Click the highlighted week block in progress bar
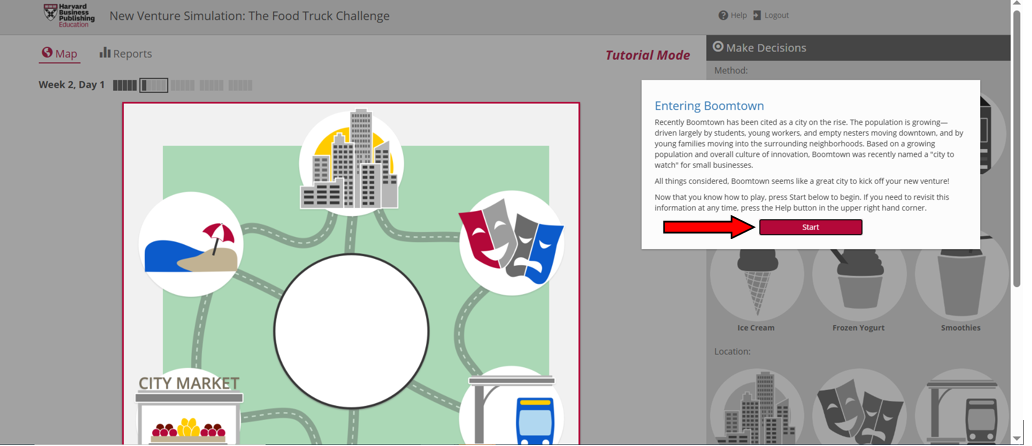Viewport: 1032px width, 446px height. click(153, 86)
